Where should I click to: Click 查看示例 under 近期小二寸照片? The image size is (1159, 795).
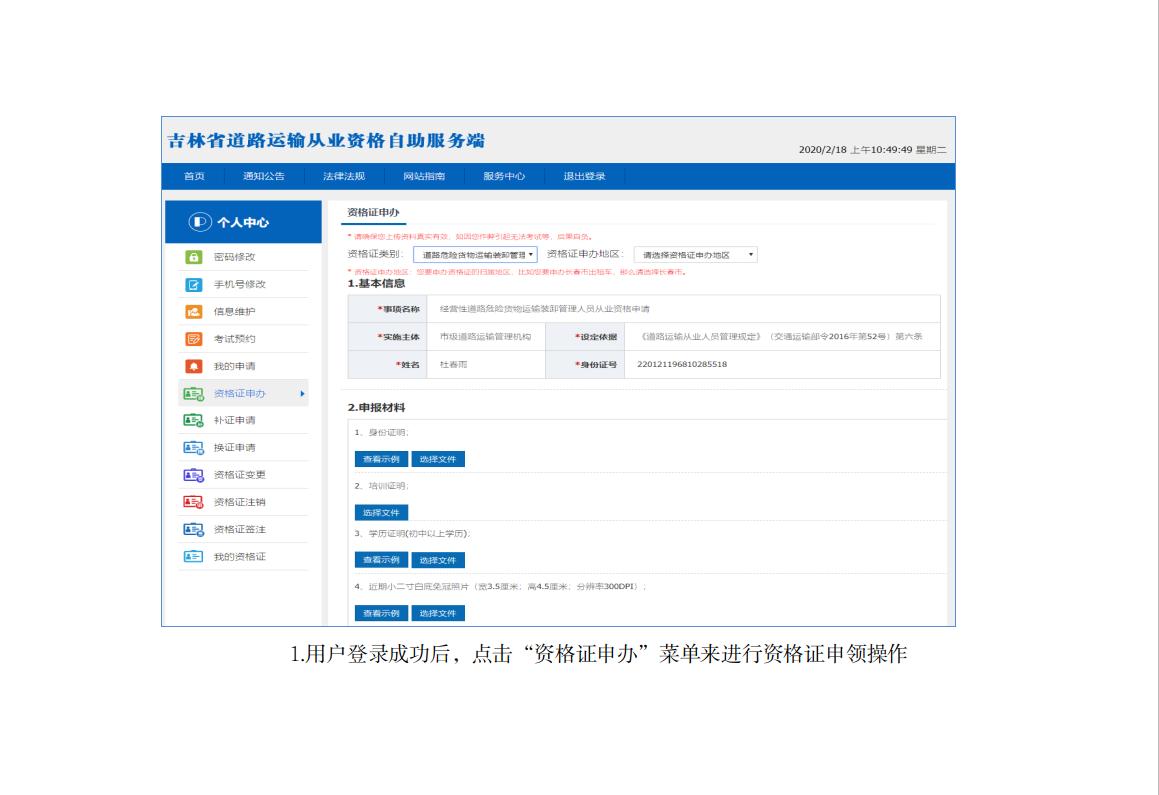(381, 613)
